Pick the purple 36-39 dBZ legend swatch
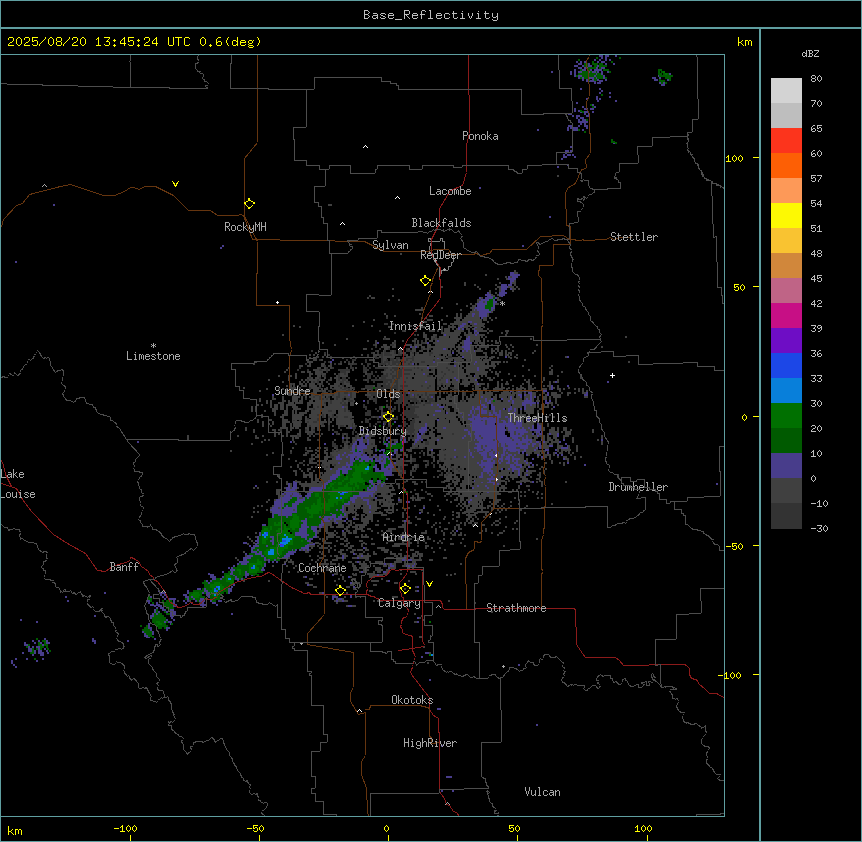This screenshot has height=842, width=862. 786,341
